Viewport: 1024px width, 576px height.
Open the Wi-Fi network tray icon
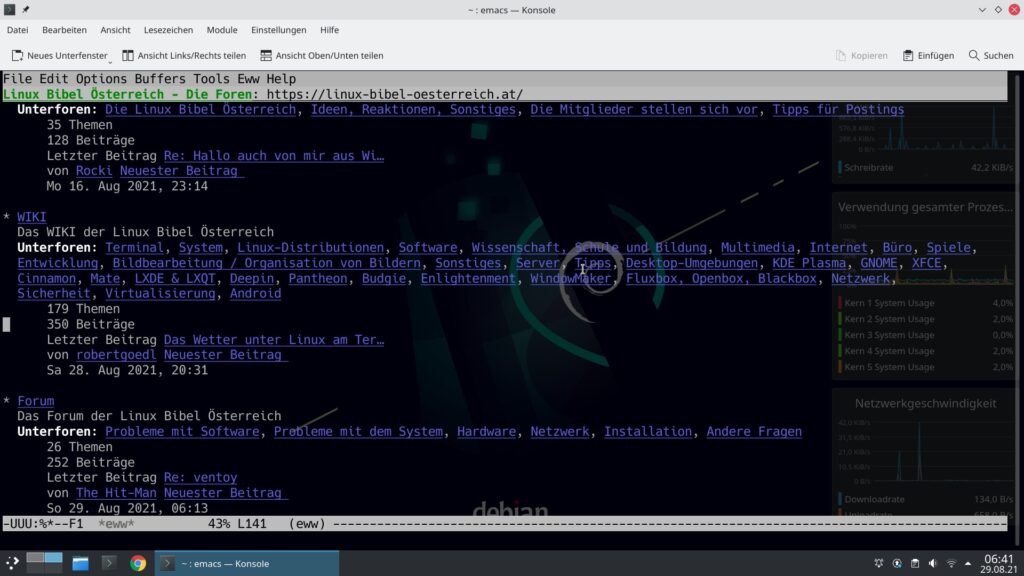[951, 563]
